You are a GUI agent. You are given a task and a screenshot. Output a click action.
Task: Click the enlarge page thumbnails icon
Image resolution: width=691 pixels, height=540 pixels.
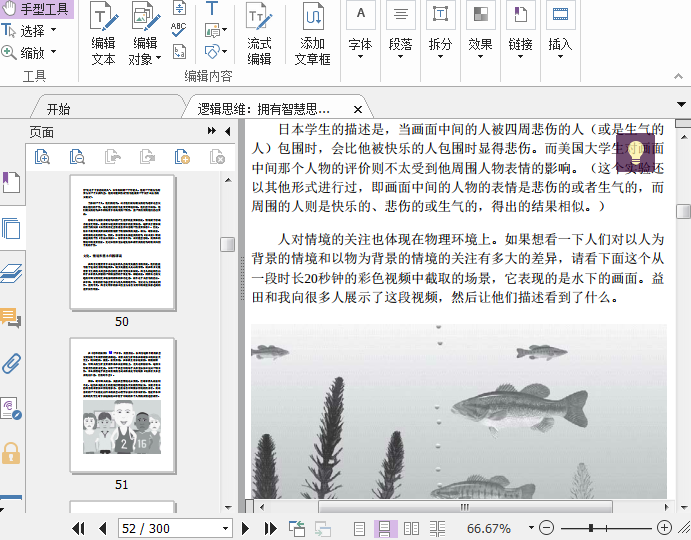point(42,156)
